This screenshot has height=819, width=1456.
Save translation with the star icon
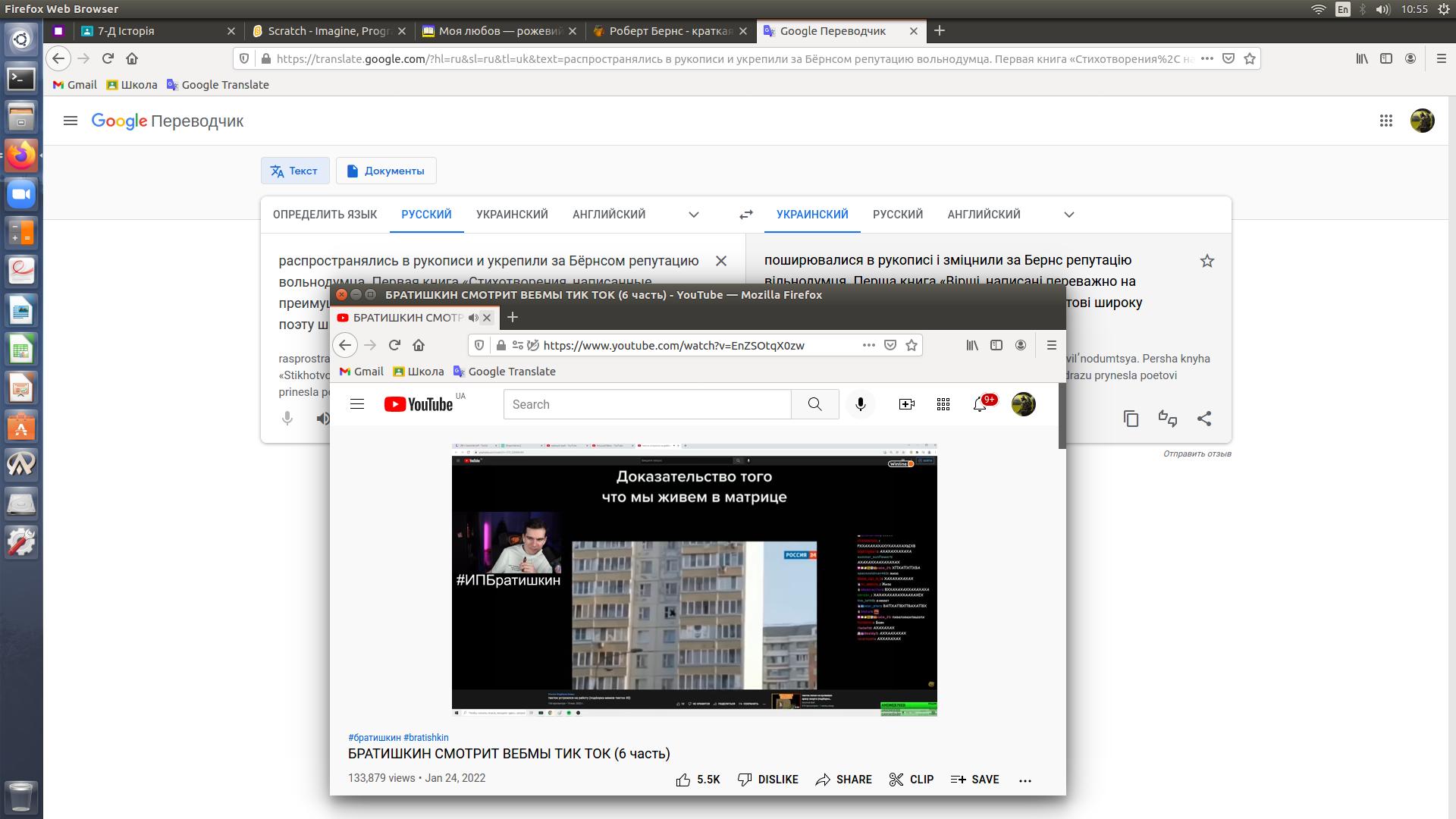[x=1207, y=261]
